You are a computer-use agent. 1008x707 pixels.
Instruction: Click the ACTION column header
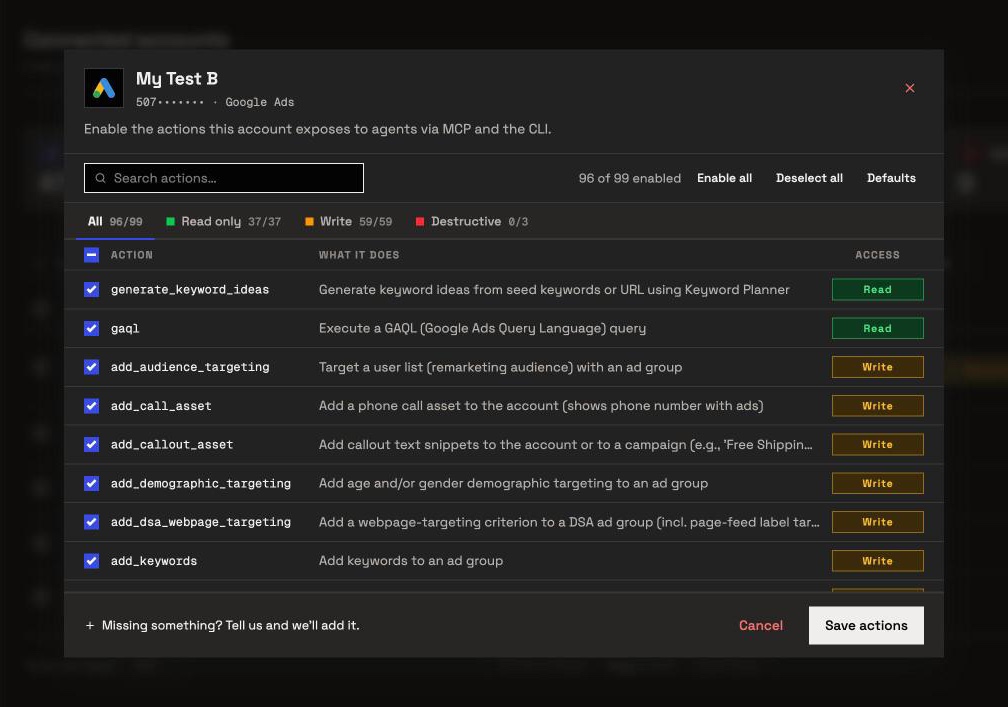(x=132, y=255)
